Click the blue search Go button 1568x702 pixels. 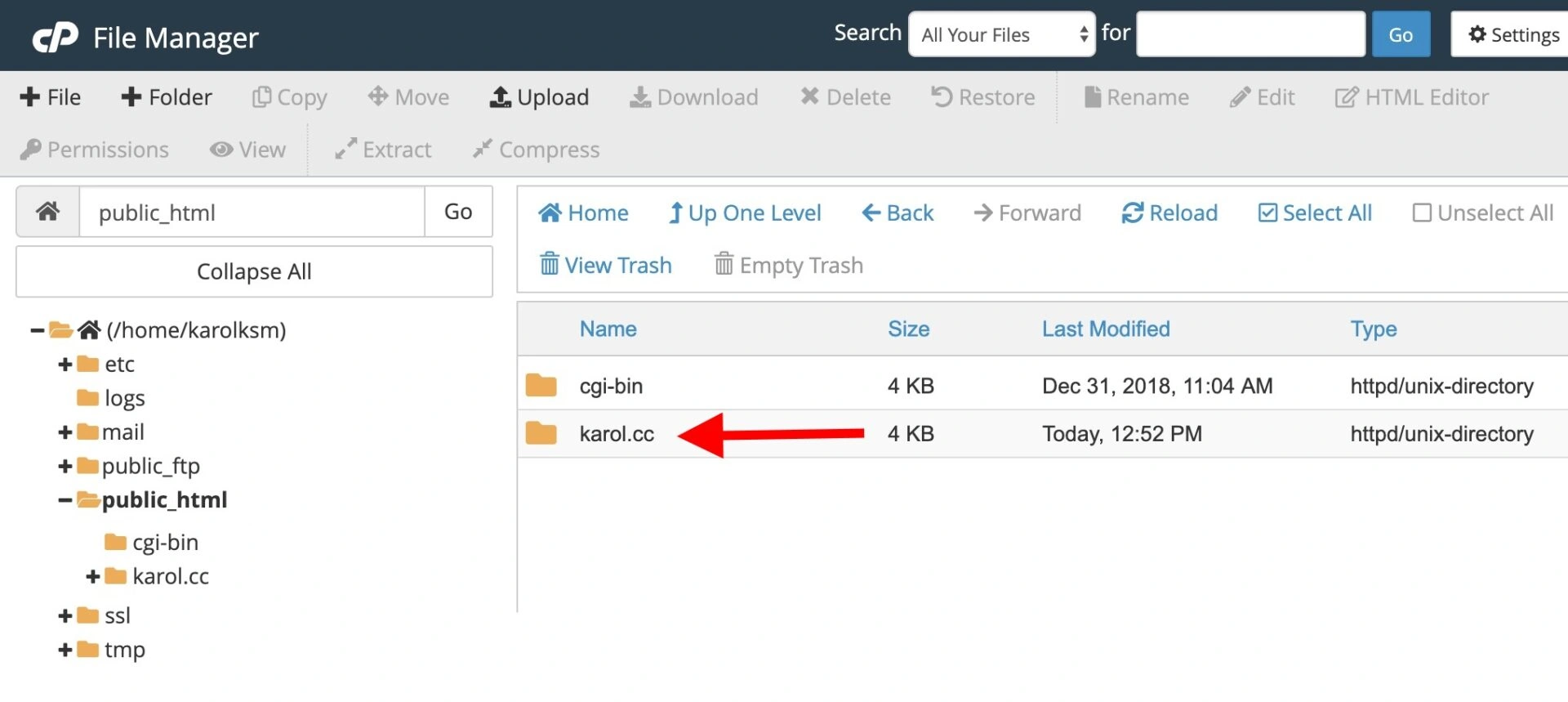coord(1400,34)
